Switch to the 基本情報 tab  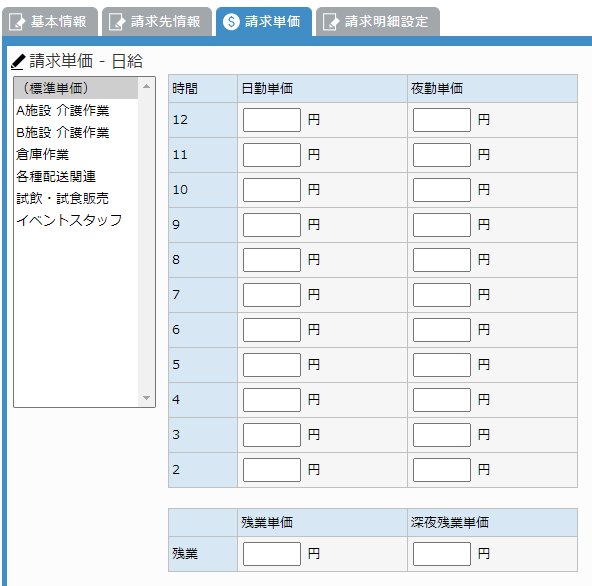50,22
